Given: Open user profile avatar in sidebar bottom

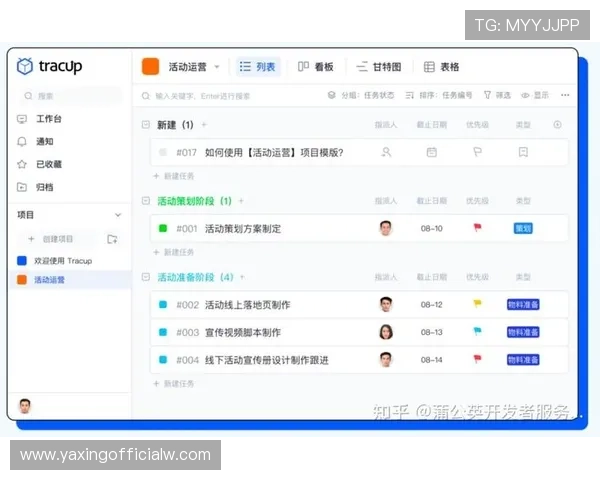Looking at the screenshot, I should click(25, 406).
